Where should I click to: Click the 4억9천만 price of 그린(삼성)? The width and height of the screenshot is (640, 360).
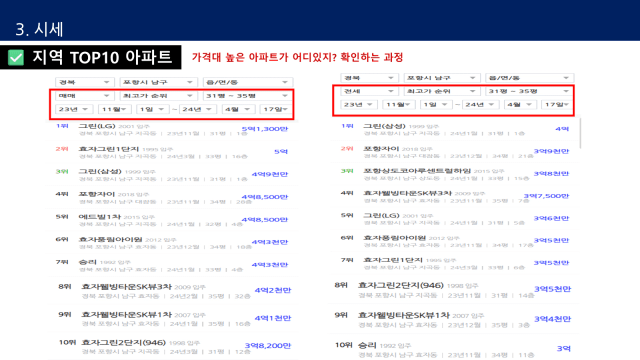click(x=270, y=174)
